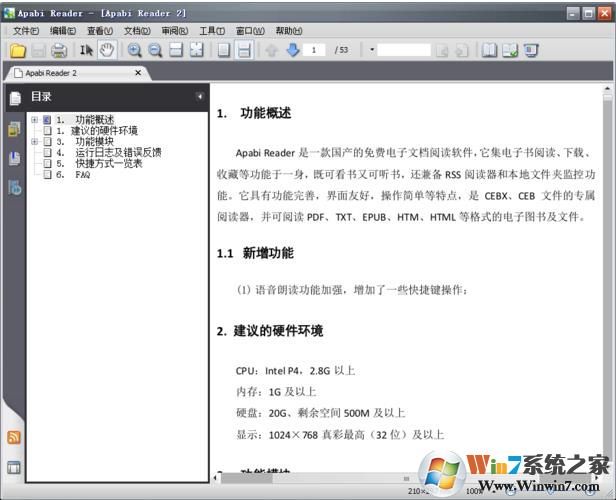Screen dimensions: 616x500
Task: Switch to single page layout icon
Action: (x=224, y=50)
